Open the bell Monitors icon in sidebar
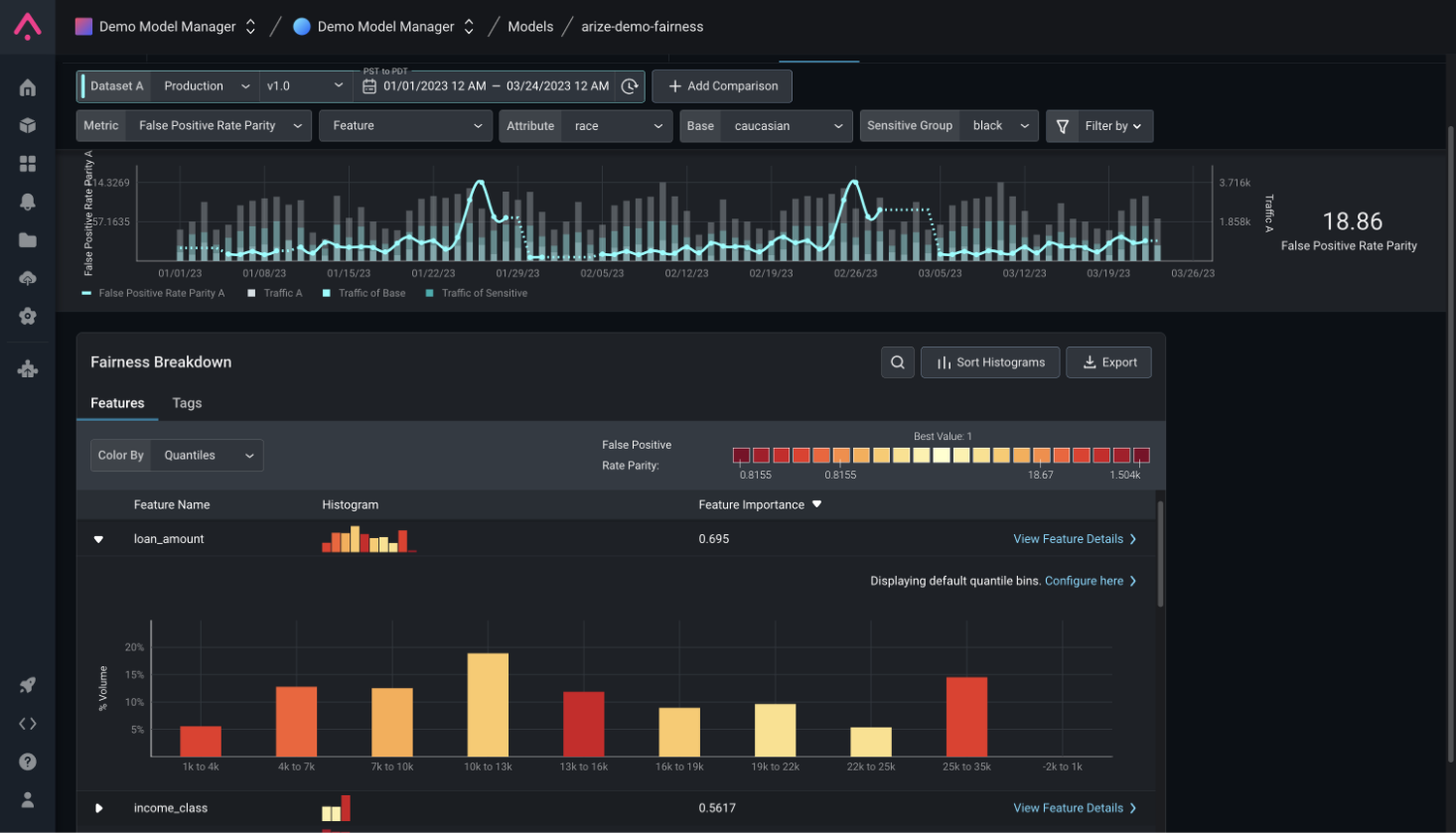The width and height of the screenshot is (1456, 833). tap(28, 202)
